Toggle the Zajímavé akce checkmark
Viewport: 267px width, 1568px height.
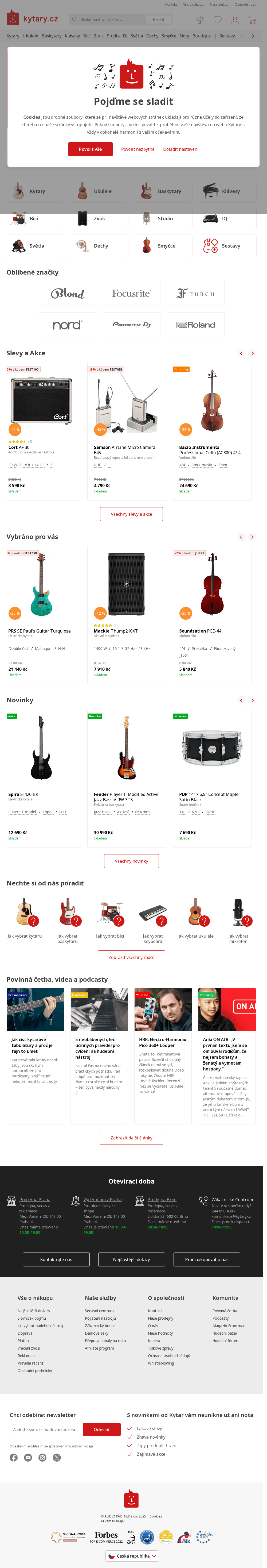coord(129,1454)
